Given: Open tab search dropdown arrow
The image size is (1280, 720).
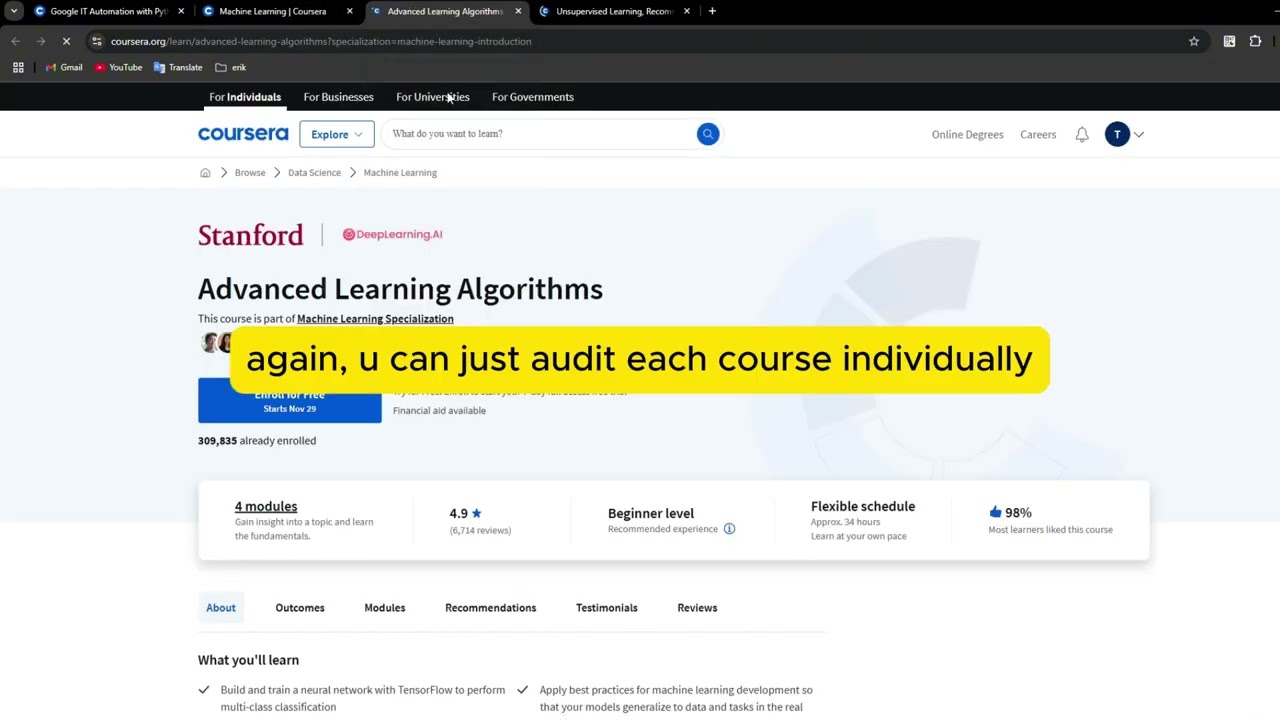Looking at the screenshot, I should pos(14,11).
